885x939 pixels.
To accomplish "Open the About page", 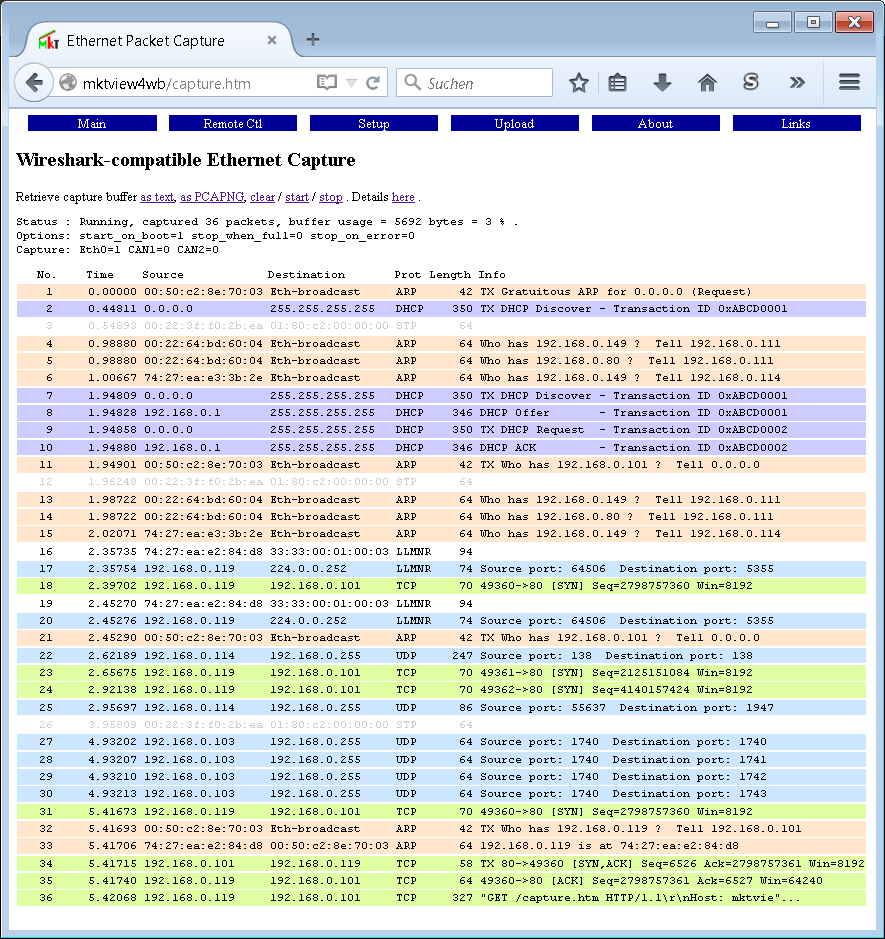I will pyautogui.click(x=656, y=123).
